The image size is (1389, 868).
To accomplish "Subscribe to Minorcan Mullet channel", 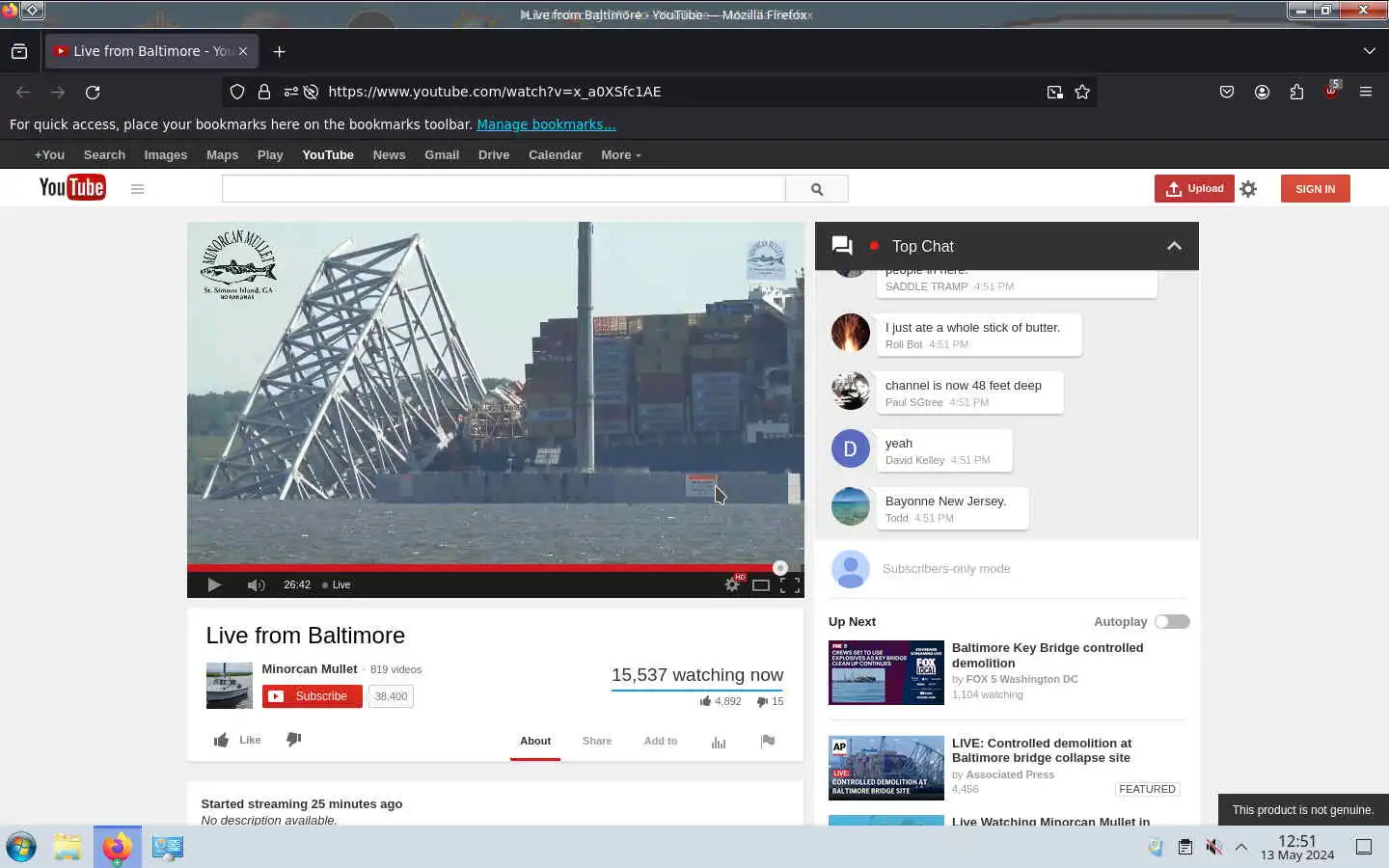I will click(x=312, y=696).
